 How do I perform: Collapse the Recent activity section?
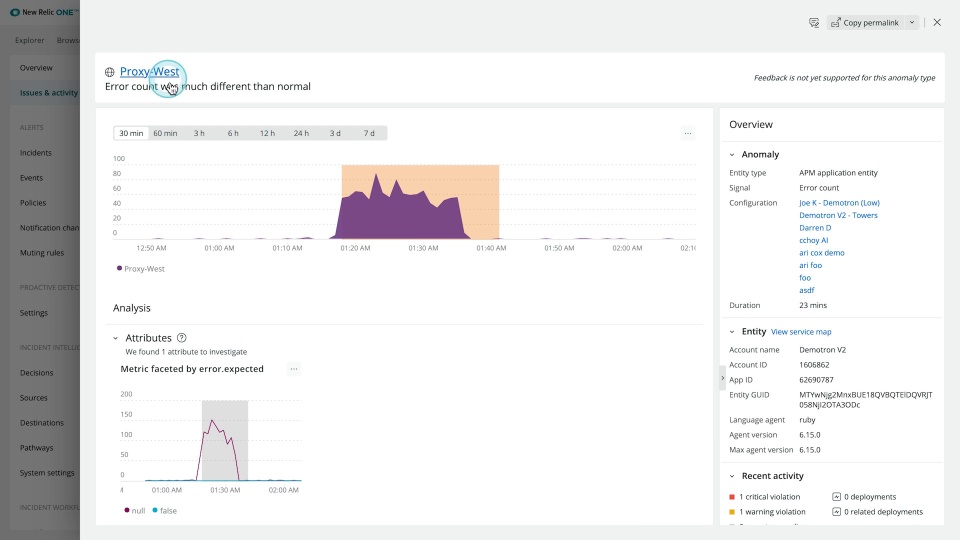click(x=732, y=476)
